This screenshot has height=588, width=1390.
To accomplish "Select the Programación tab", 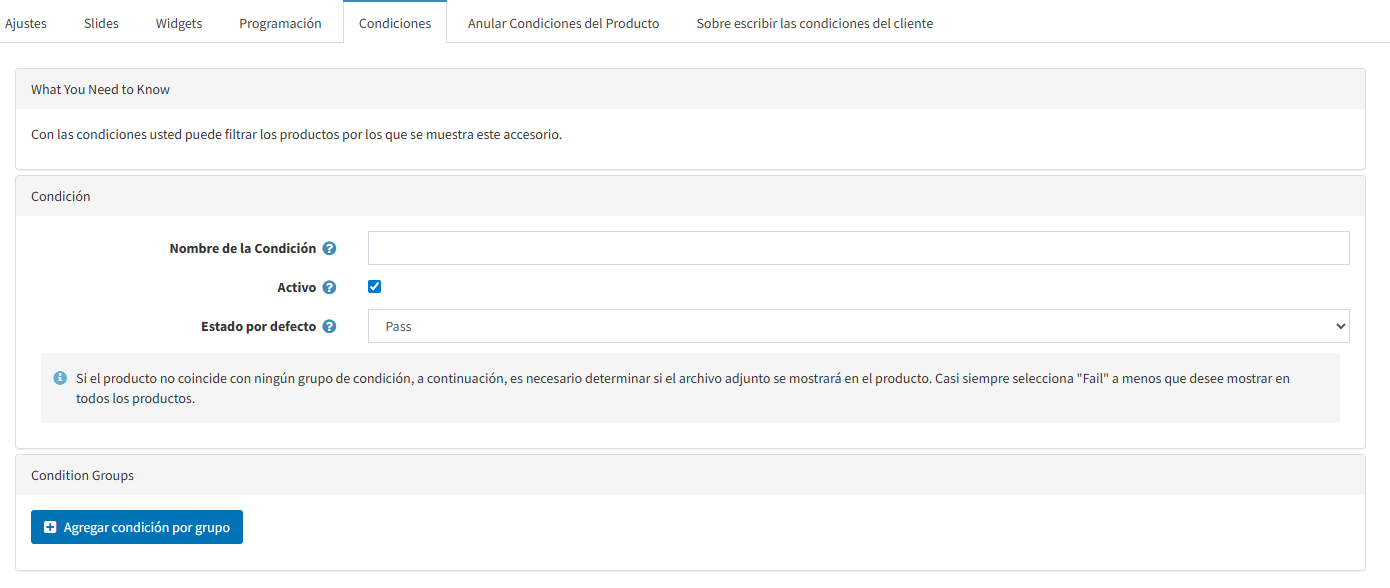I will pos(280,23).
